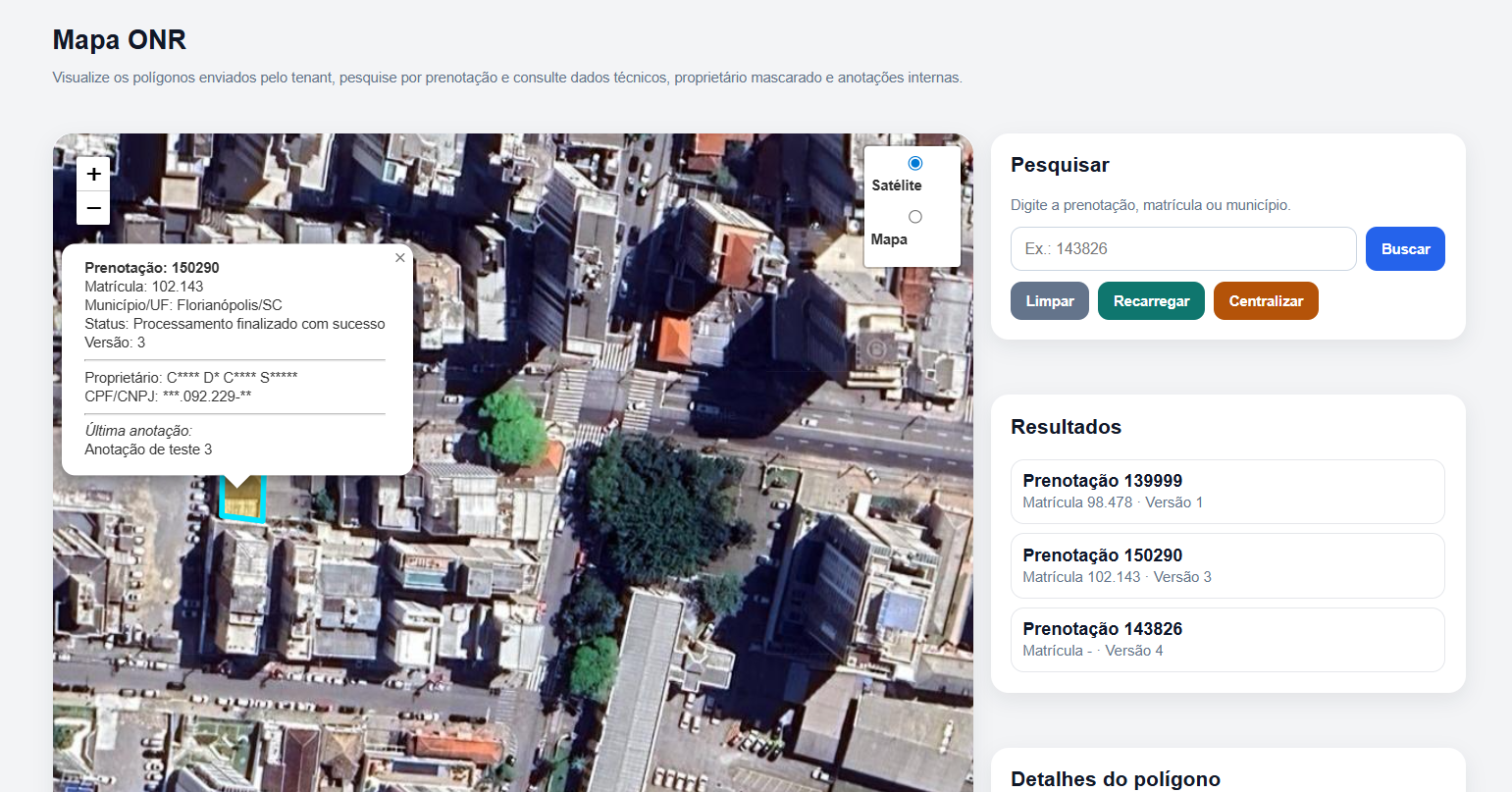This screenshot has height=792, width=1512.
Task: Click the Pesquisar panel heading
Action: pyautogui.click(x=1060, y=165)
